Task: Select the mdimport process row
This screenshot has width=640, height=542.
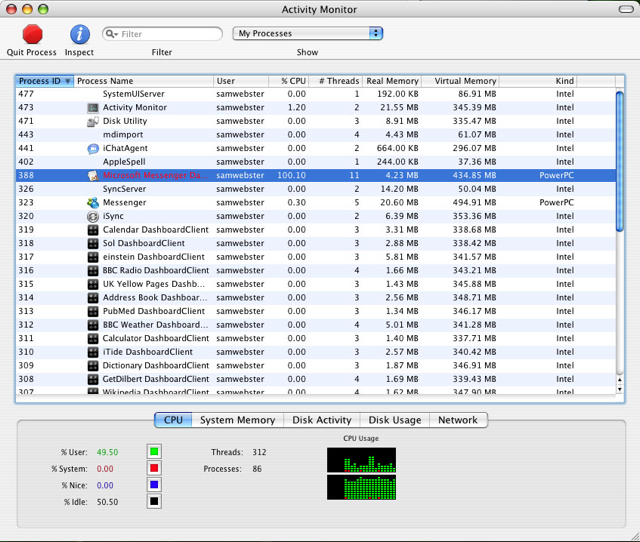Action: 316,135
